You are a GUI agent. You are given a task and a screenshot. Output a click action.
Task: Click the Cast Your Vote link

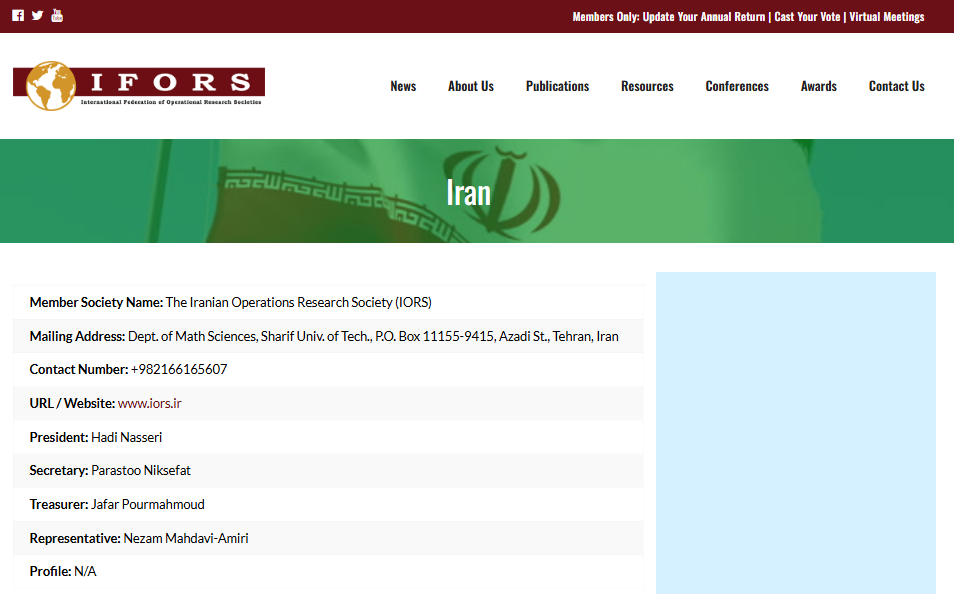point(807,17)
